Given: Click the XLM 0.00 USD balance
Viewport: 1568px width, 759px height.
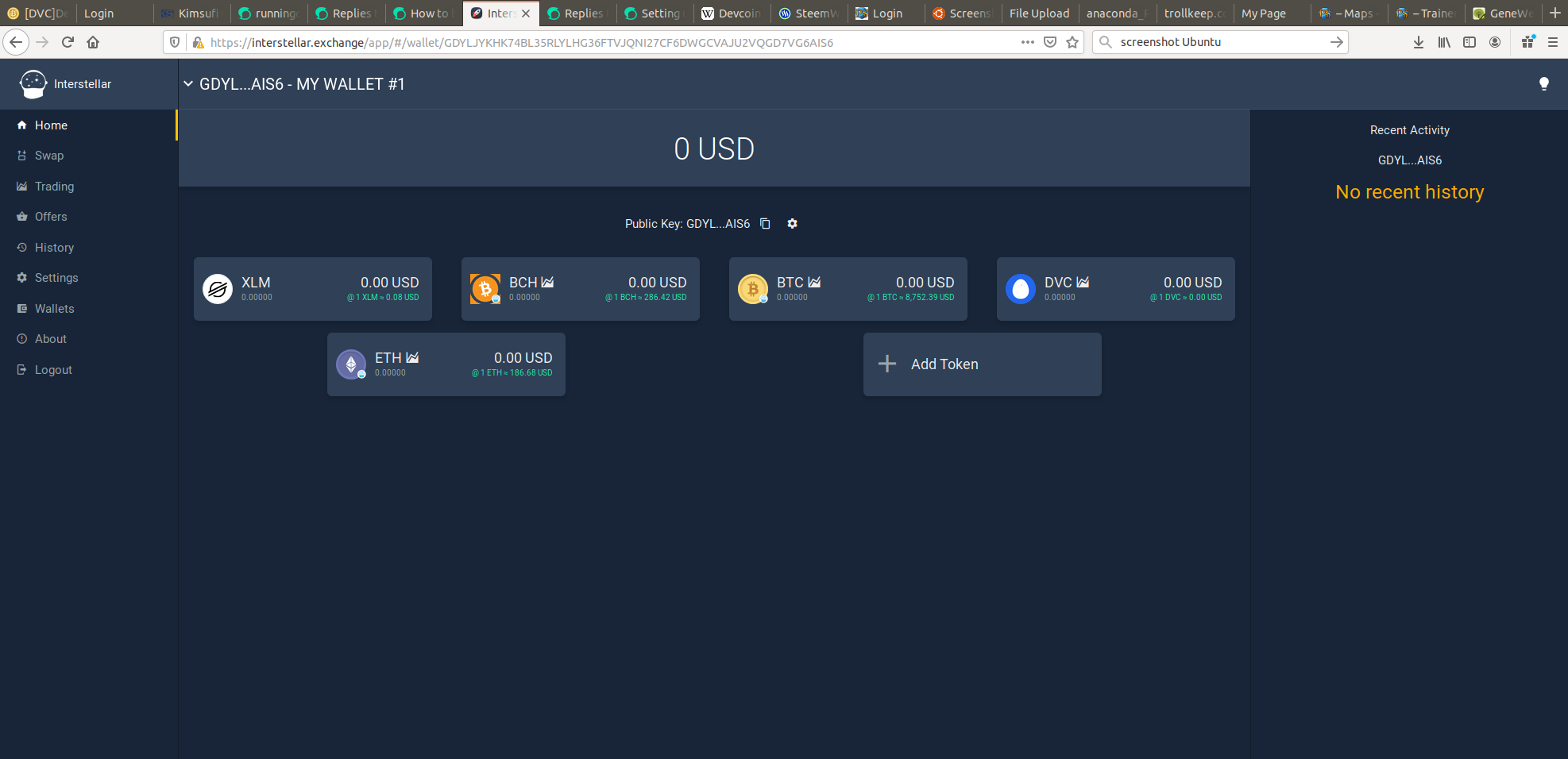Looking at the screenshot, I should [389, 283].
